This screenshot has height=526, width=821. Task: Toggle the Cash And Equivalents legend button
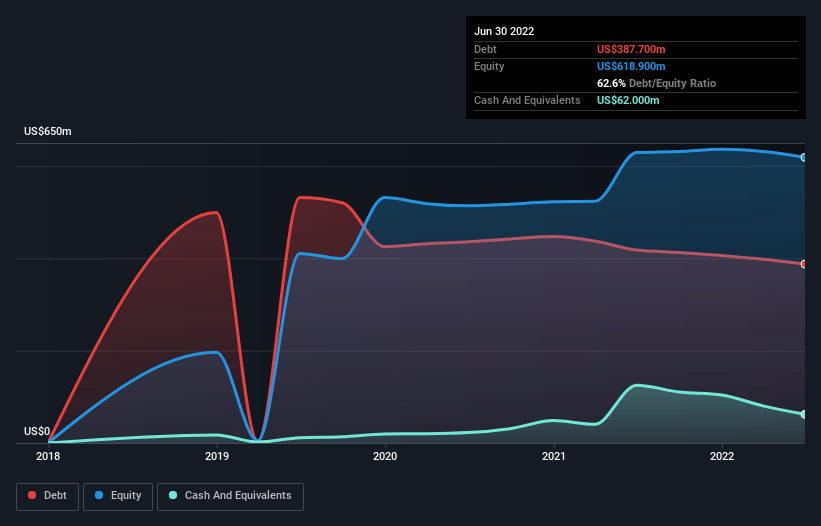(x=230, y=496)
